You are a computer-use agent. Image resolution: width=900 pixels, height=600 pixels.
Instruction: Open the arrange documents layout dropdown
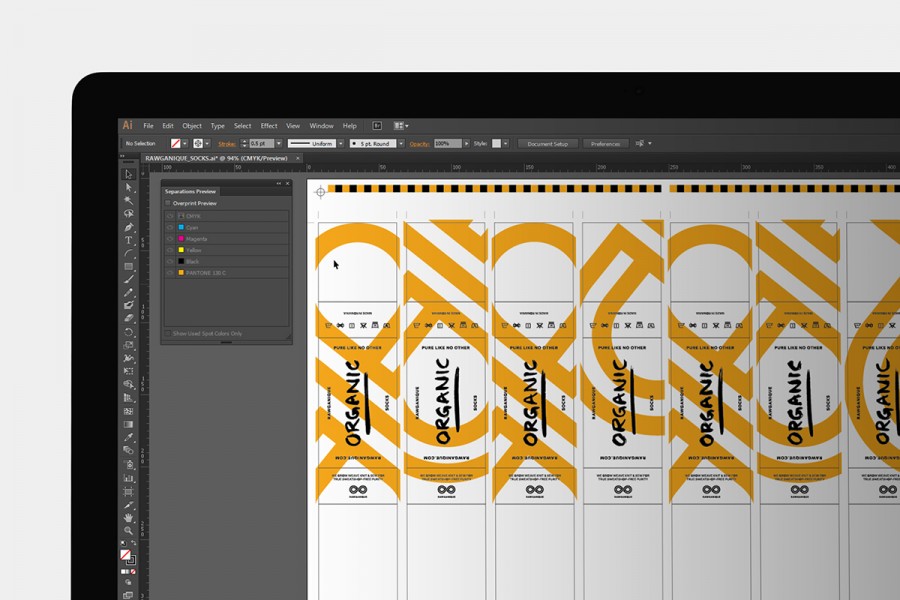401,126
